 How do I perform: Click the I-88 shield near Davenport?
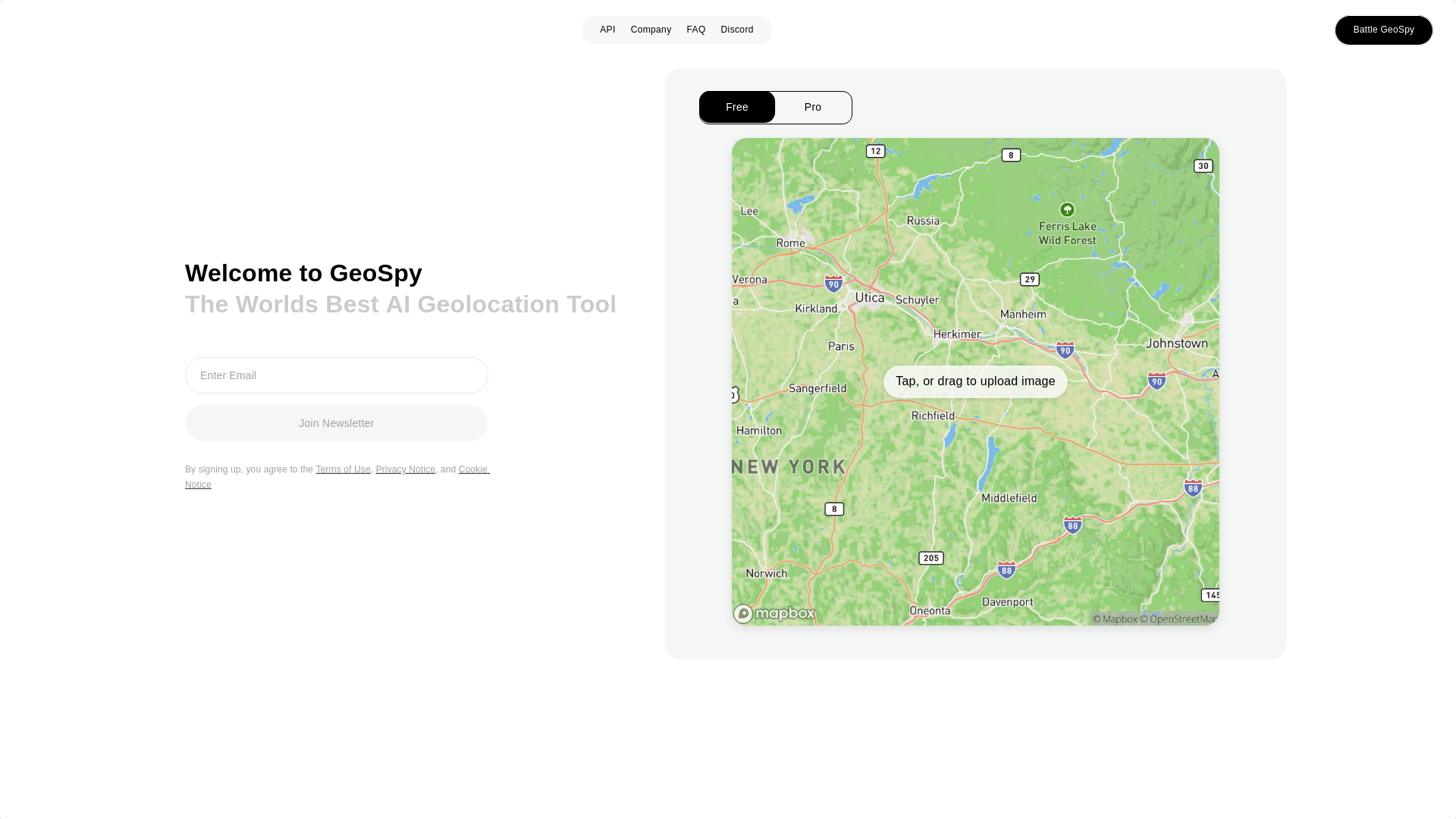click(1006, 570)
